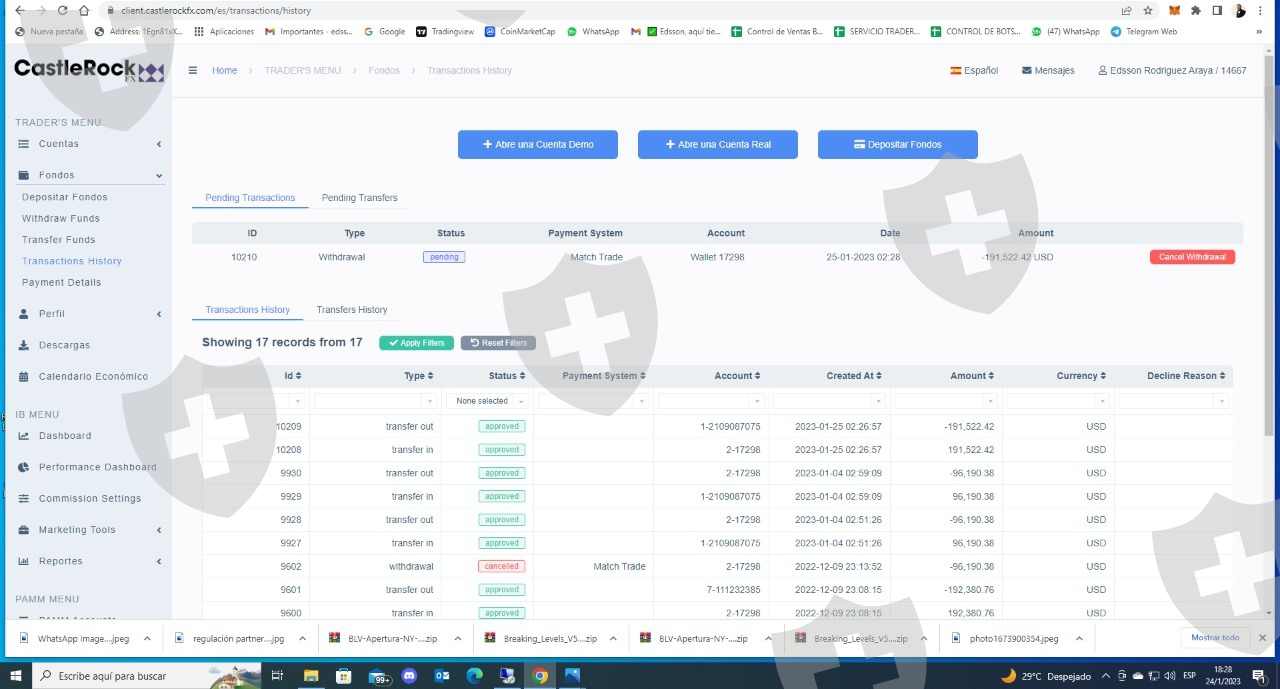Screen dimensions: 1280x689
Task: Open Performance Dashboard pie icon
Action: [24, 467]
